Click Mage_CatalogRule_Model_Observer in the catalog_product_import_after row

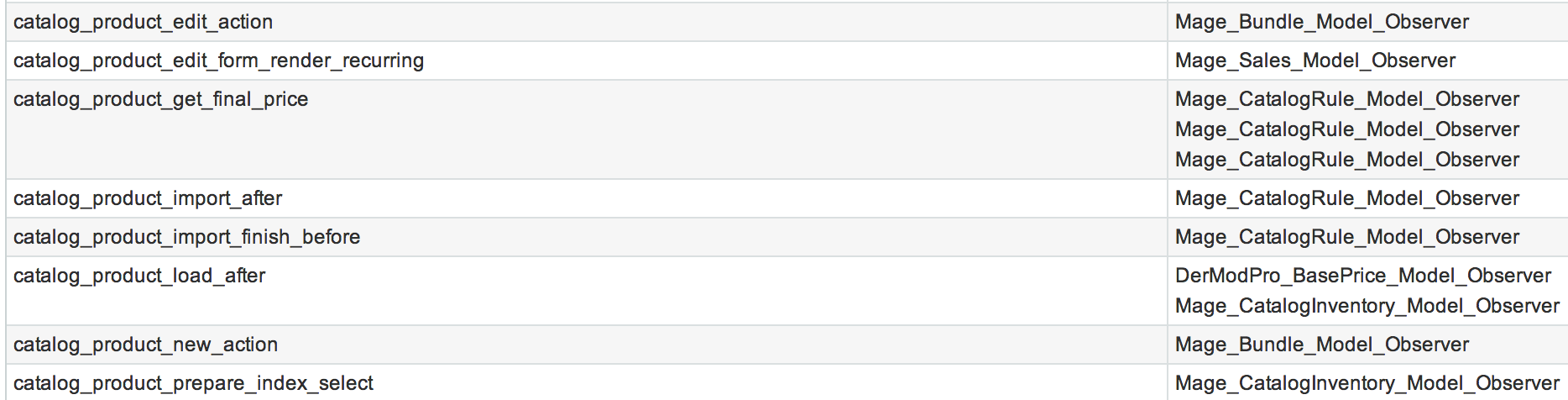(1346, 198)
